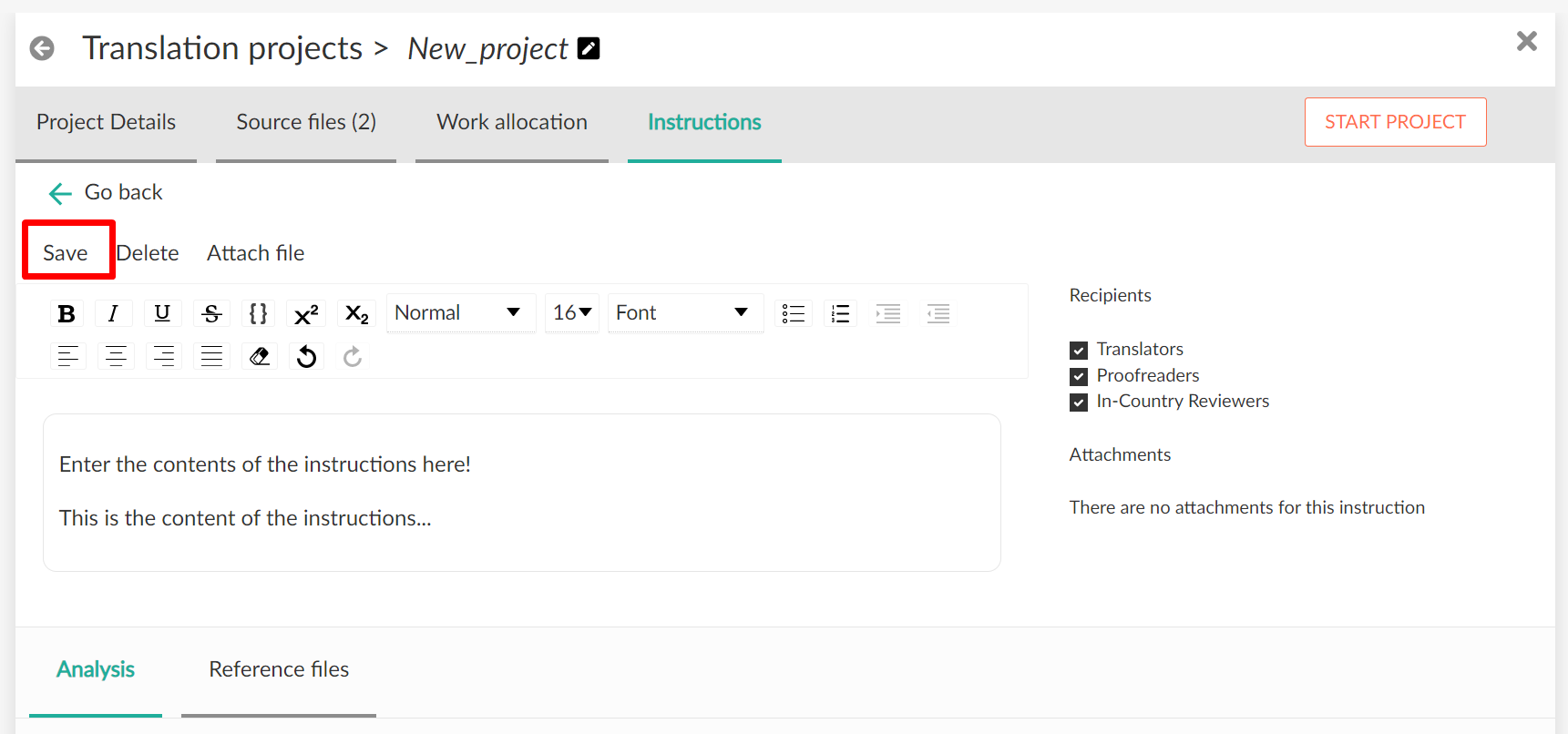Open Translation projects breadcrumb
1568x734 pixels.
coord(222,48)
